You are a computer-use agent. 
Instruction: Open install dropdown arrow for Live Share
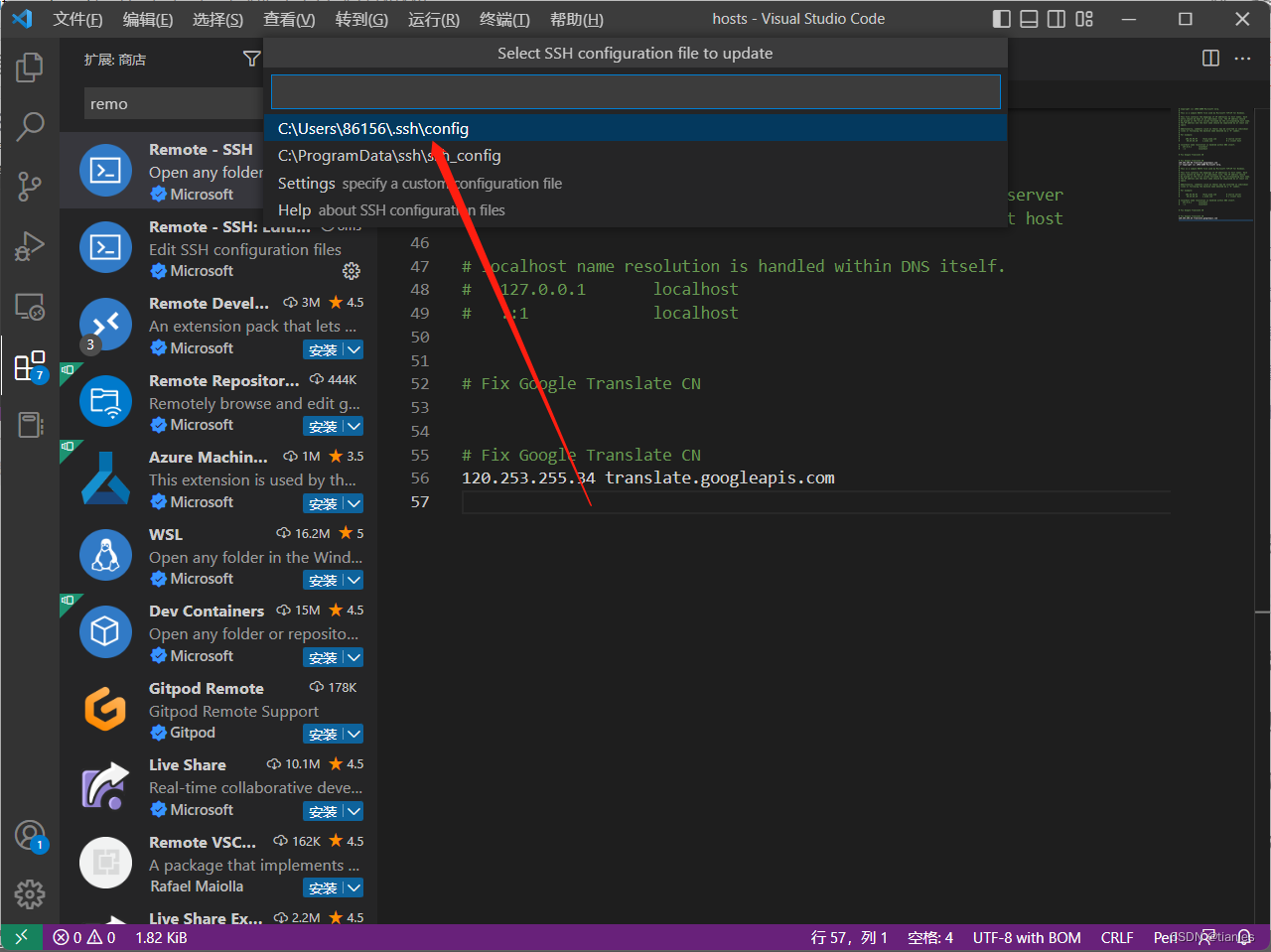tap(353, 811)
